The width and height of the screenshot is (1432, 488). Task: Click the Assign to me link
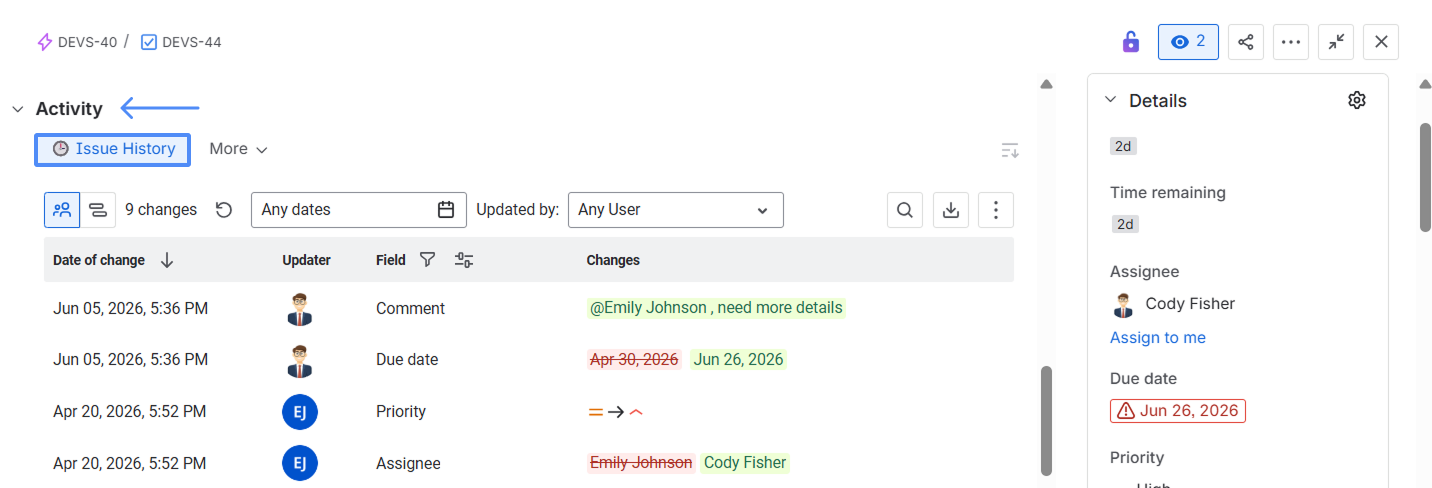click(x=1158, y=338)
